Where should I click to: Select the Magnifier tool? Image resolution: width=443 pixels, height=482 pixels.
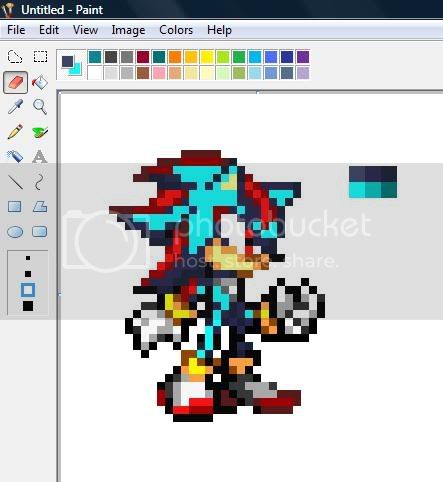pos(40,107)
